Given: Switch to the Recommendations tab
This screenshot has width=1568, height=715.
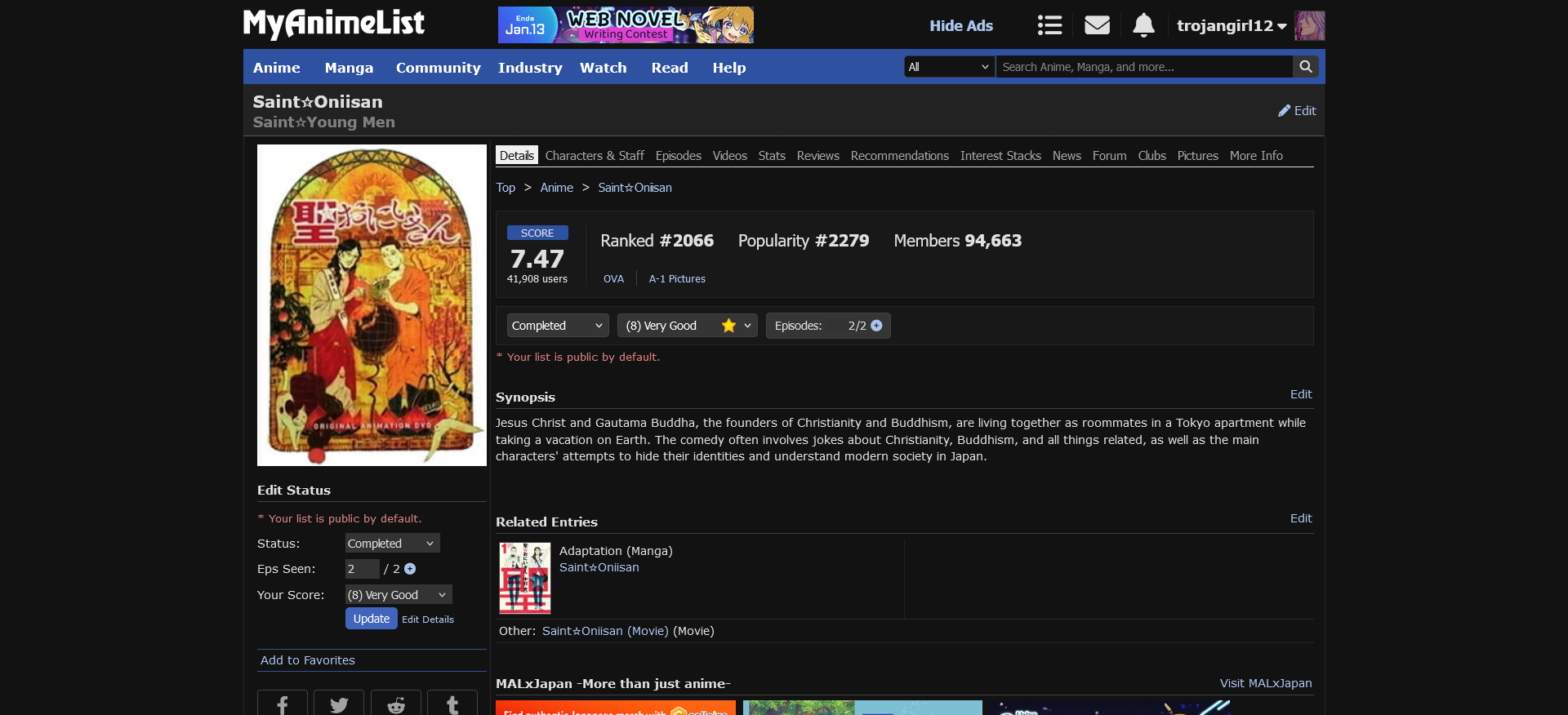Looking at the screenshot, I should click(899, 156).
